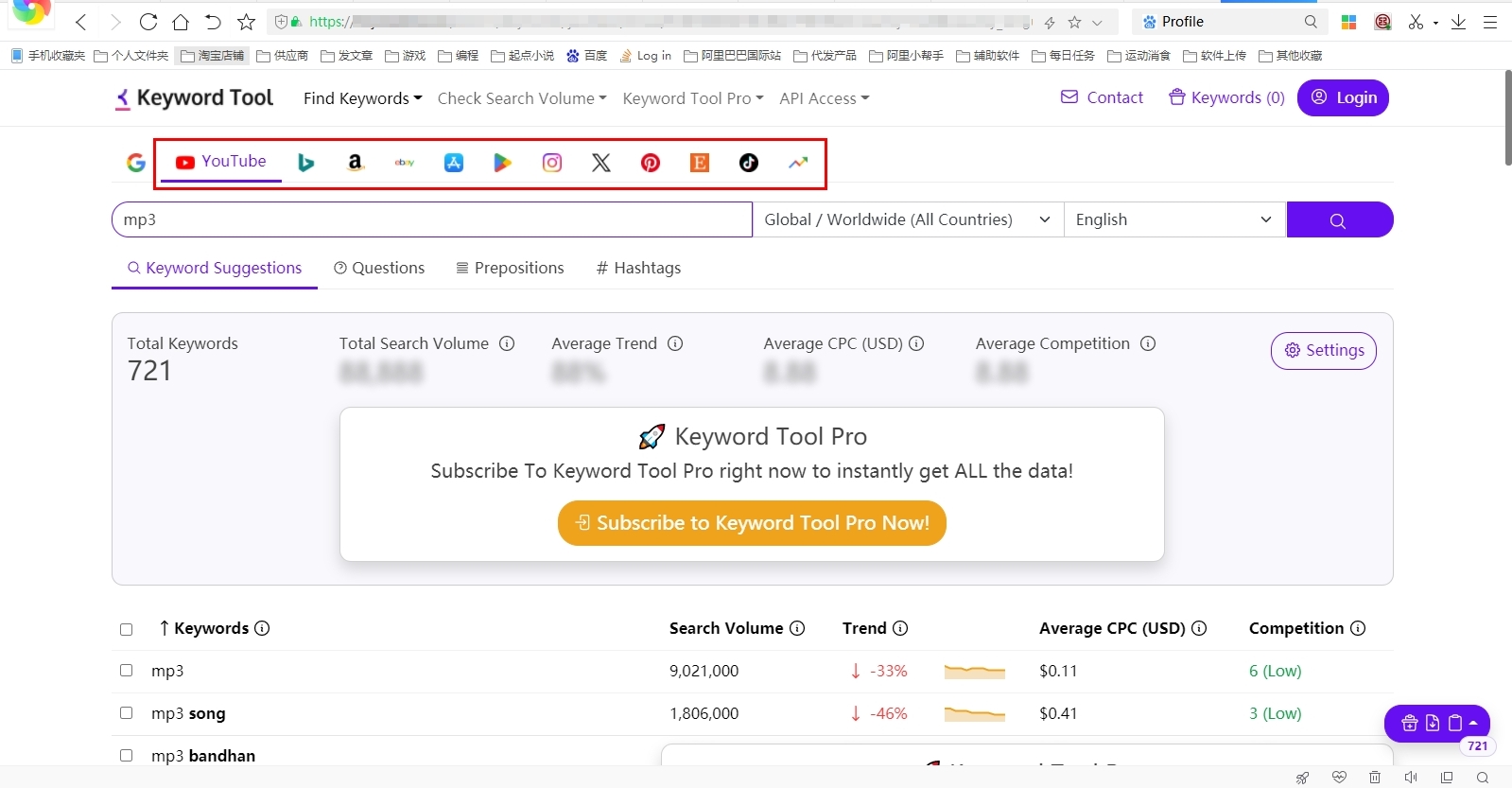This screenshot has width=1512, height=788.
Task: Select the X (Twitter) source icon
Action: pyautogui.click(x=601, y=163)
